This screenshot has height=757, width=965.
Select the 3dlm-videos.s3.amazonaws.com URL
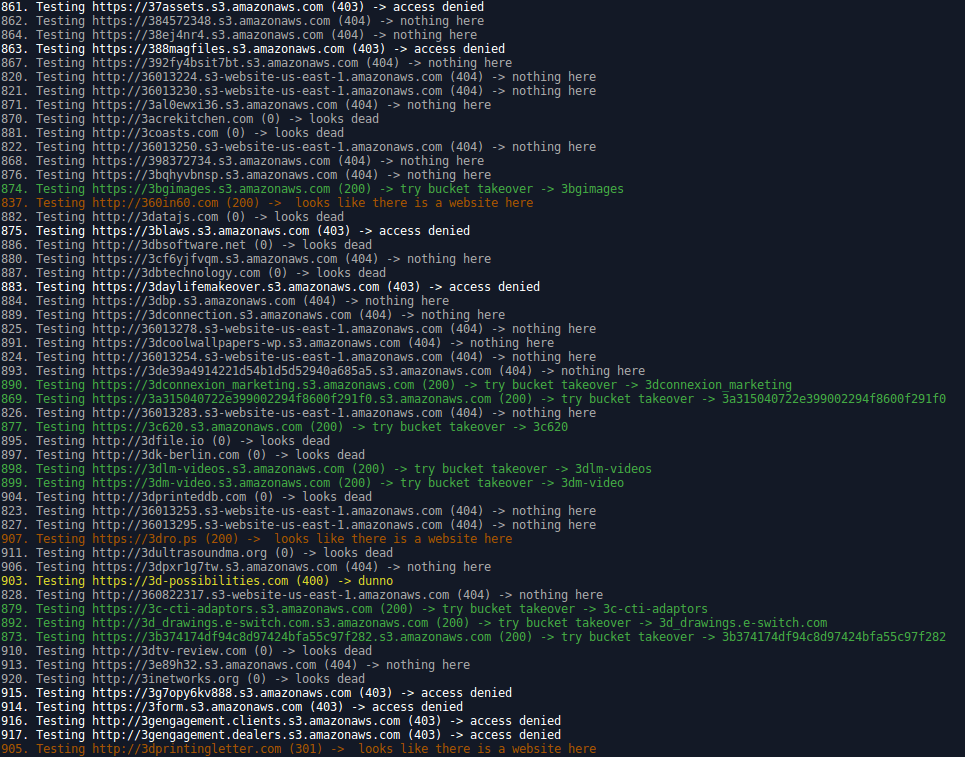coord(218,469)
